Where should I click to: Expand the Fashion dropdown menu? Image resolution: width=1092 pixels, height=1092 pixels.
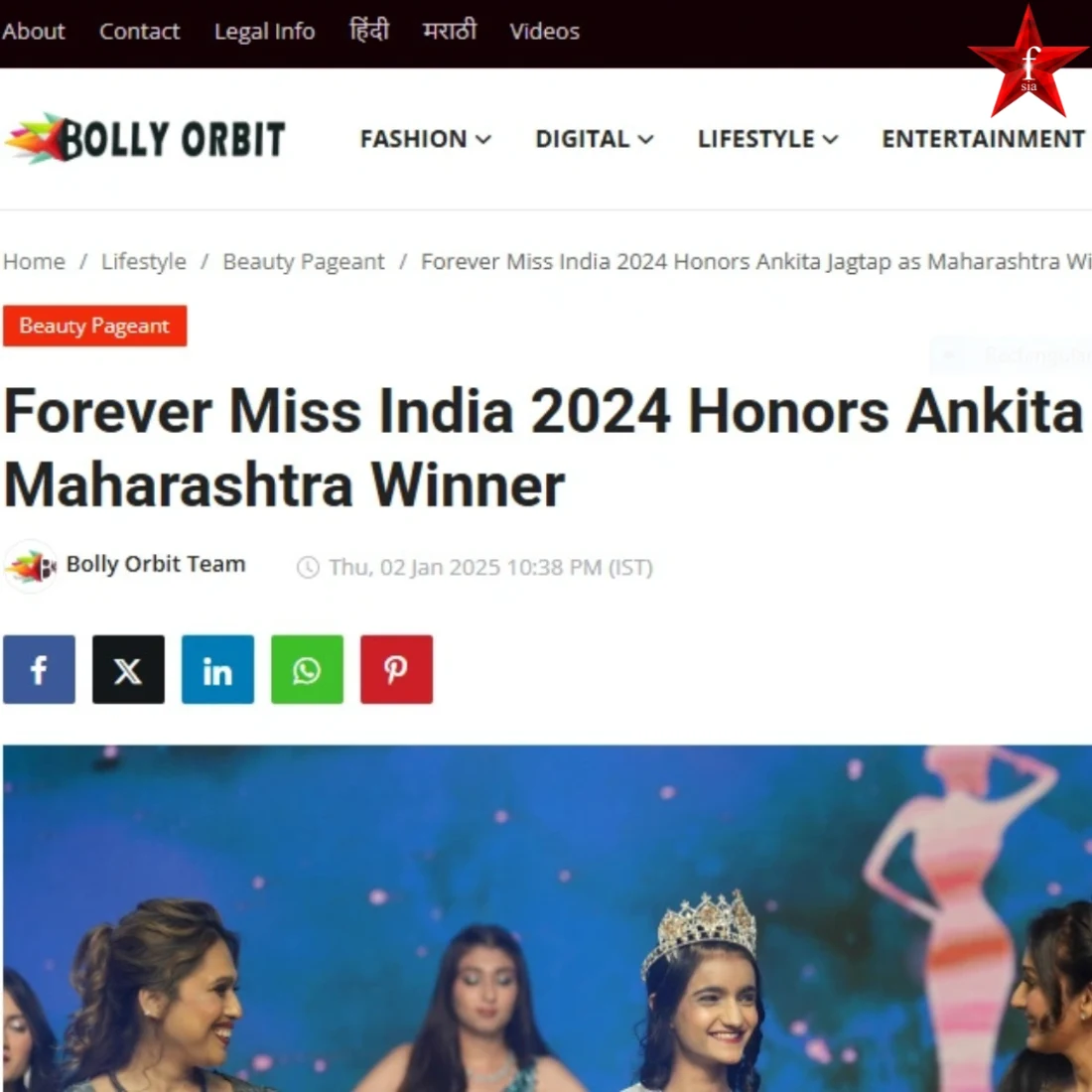click(426, 139)
